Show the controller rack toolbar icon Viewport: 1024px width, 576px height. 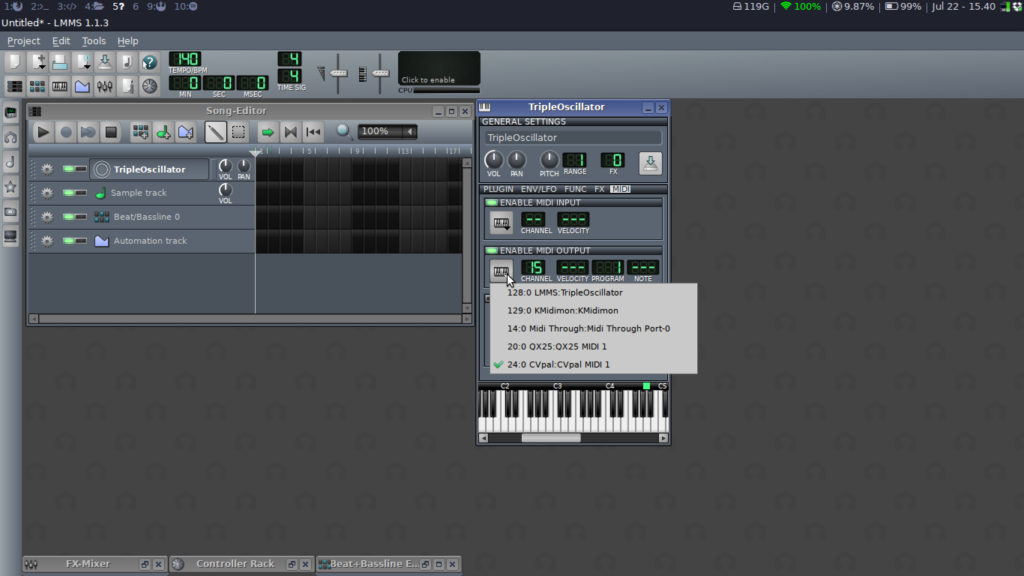pos(150,86)
